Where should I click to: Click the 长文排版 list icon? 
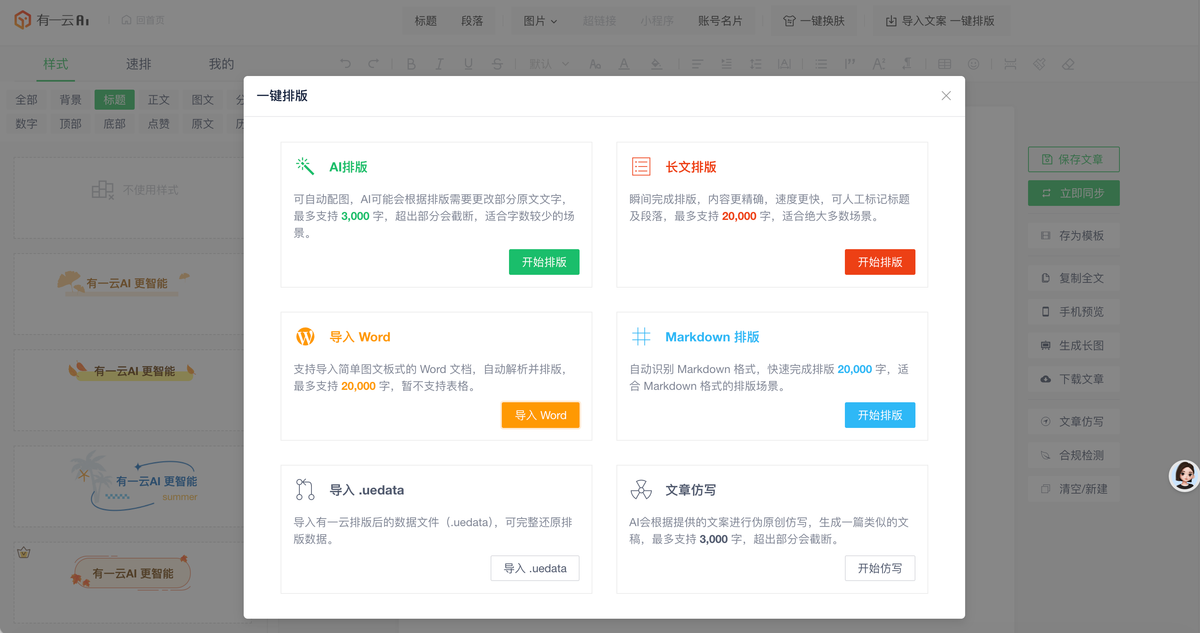click(641, 167)
